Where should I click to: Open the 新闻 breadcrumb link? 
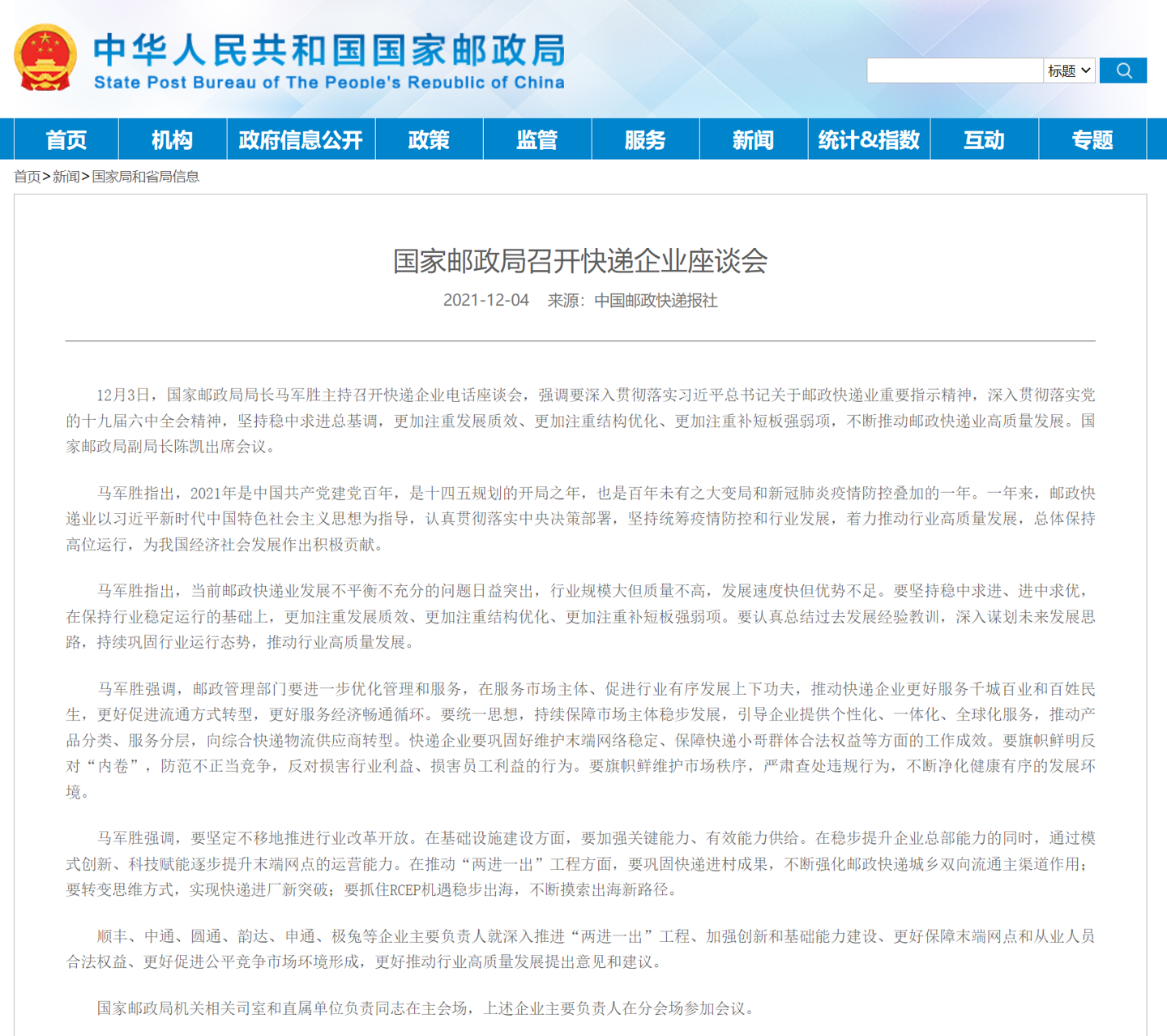[65, 176]
